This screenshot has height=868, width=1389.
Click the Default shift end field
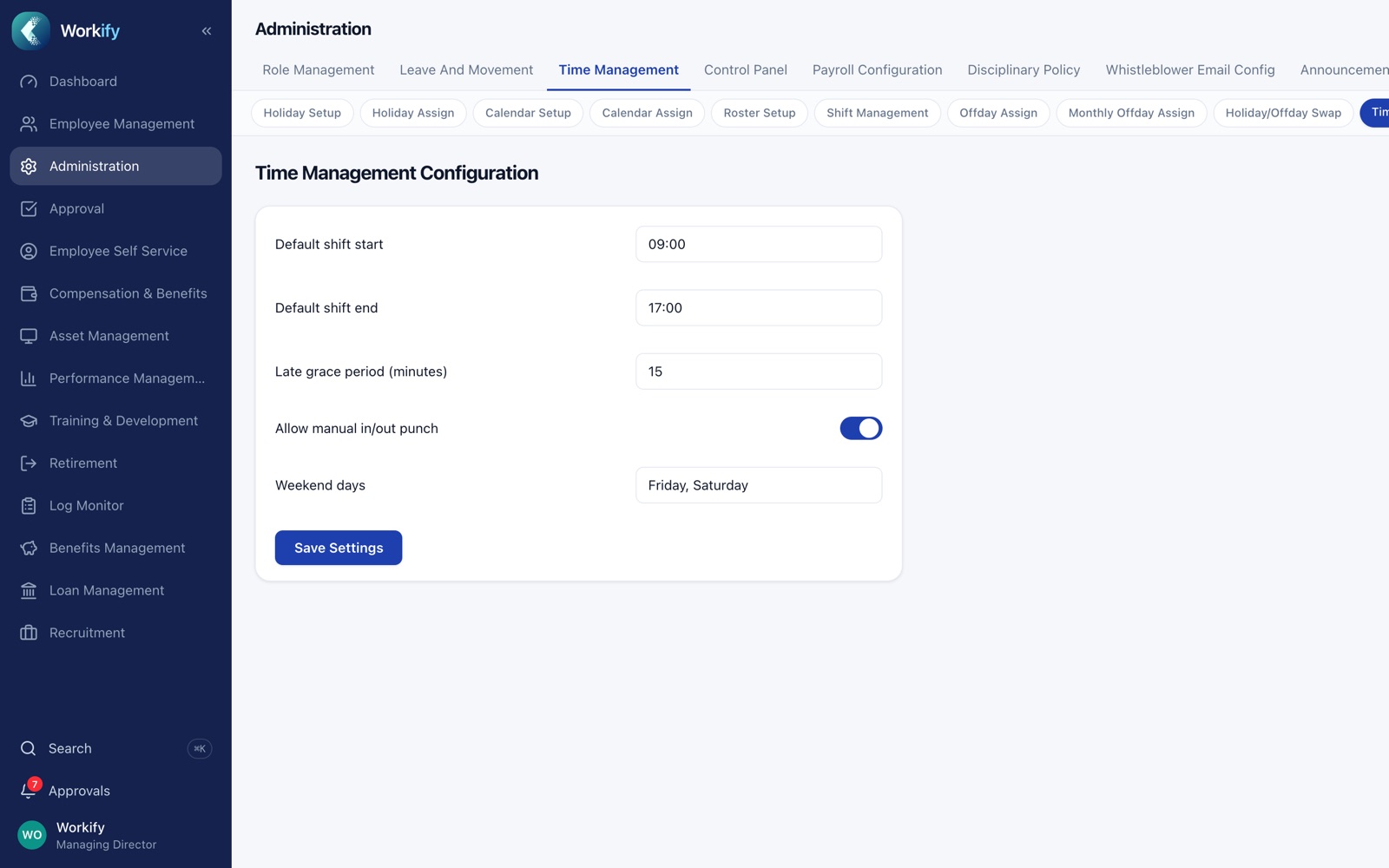pos(759,307)
